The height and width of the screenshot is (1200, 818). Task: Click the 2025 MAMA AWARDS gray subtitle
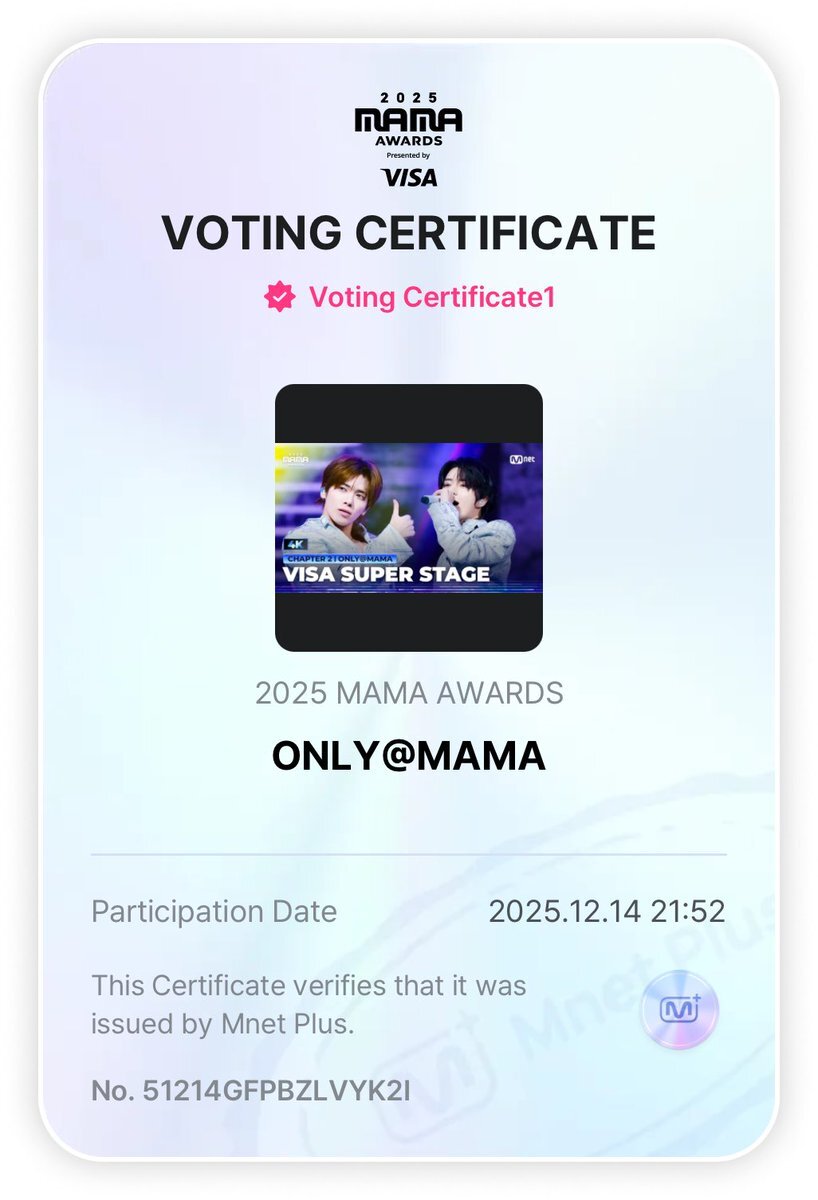pyautogui.click(x=408, y=692)
